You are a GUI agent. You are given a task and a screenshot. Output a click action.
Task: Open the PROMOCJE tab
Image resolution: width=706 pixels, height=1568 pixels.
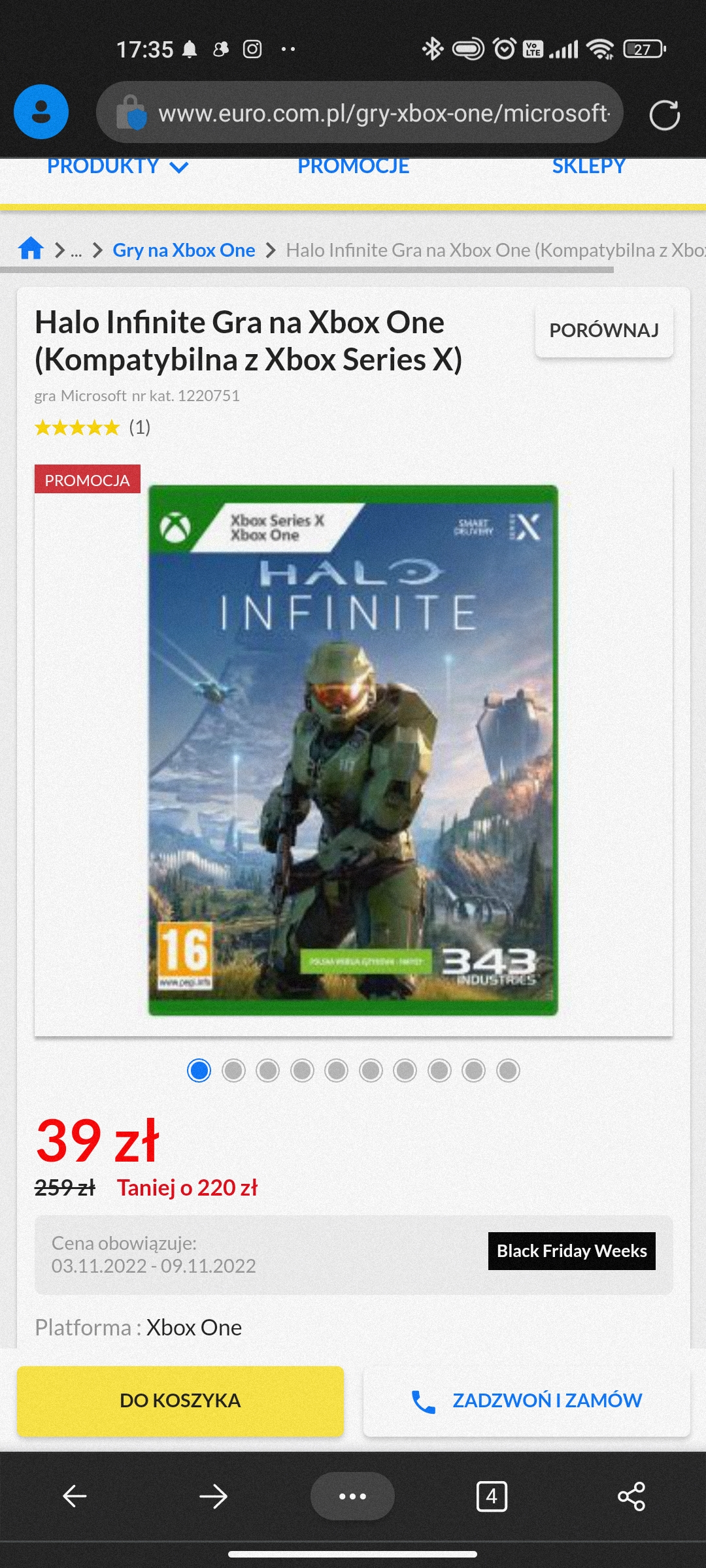coord(354,167)
